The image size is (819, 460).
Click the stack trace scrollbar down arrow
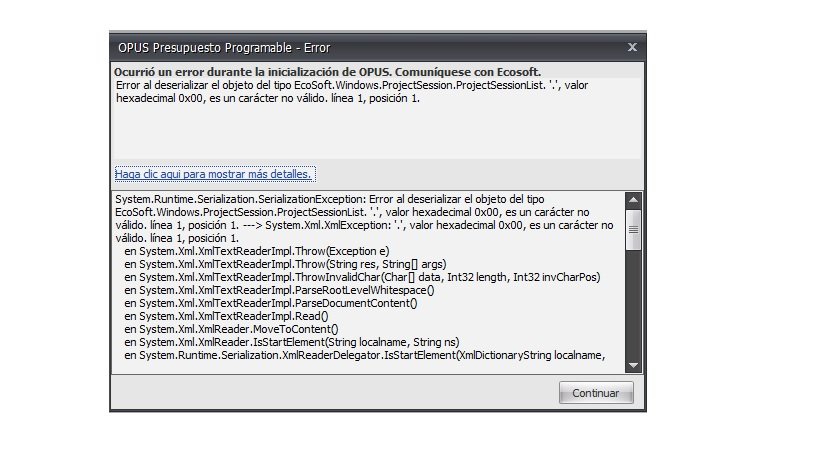coord(632,364)
